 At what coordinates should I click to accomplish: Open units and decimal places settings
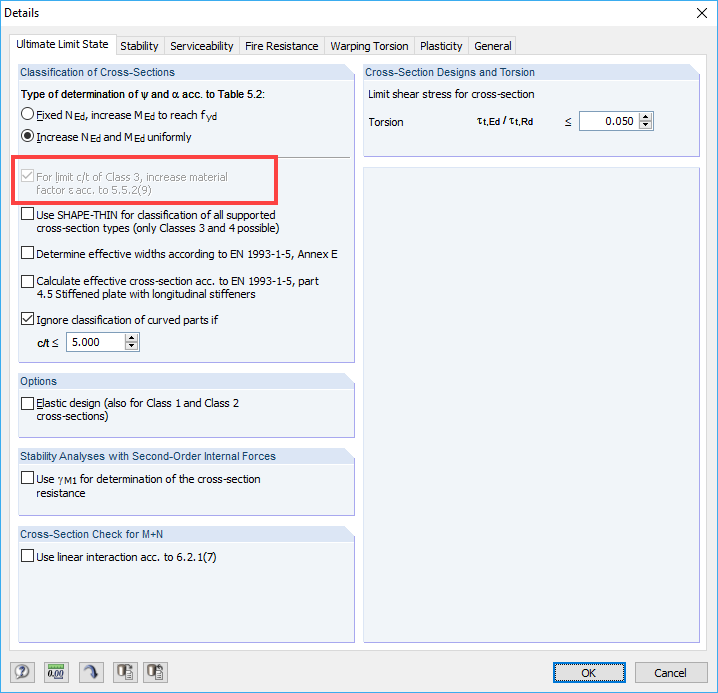[x=56, y=672]
